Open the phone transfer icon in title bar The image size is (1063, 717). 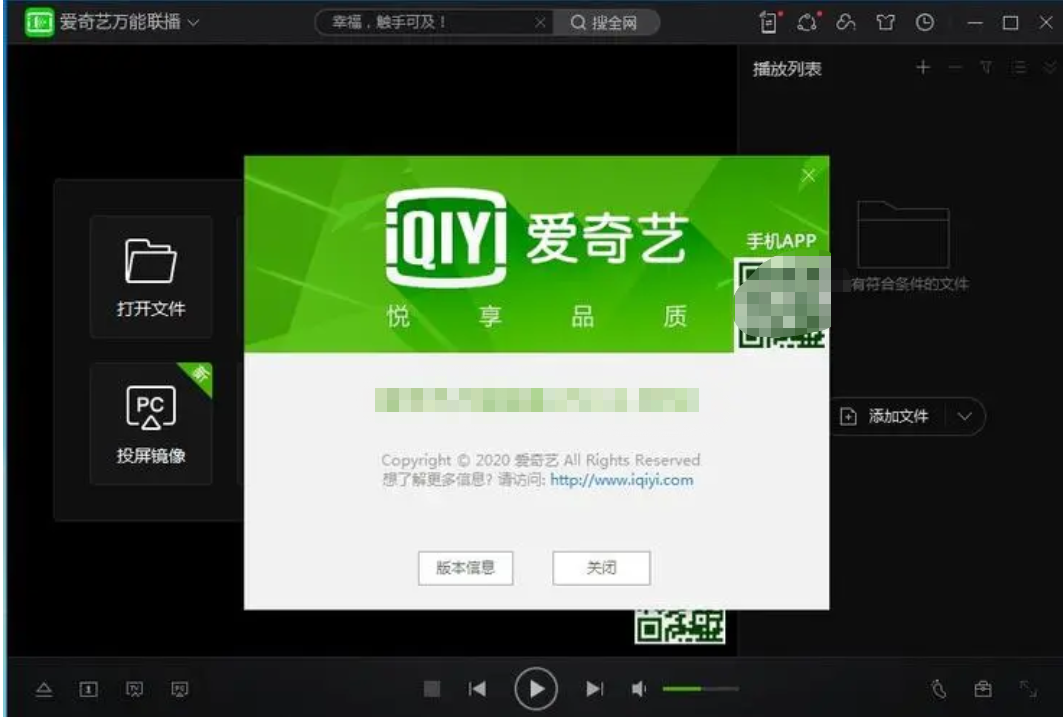coord(769,22)
